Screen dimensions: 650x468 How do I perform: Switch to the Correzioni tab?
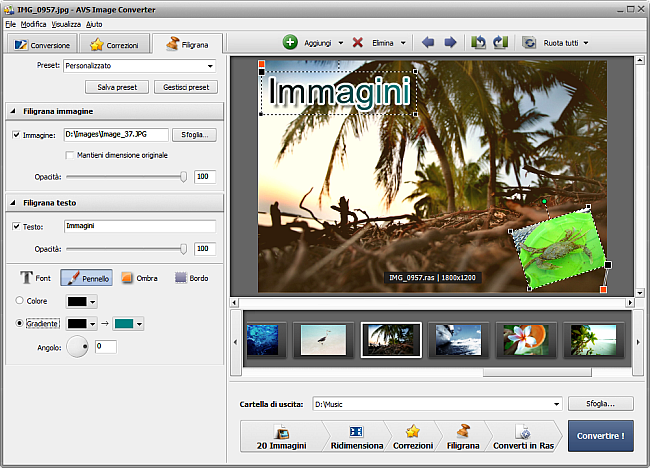[x=115, y=44]
